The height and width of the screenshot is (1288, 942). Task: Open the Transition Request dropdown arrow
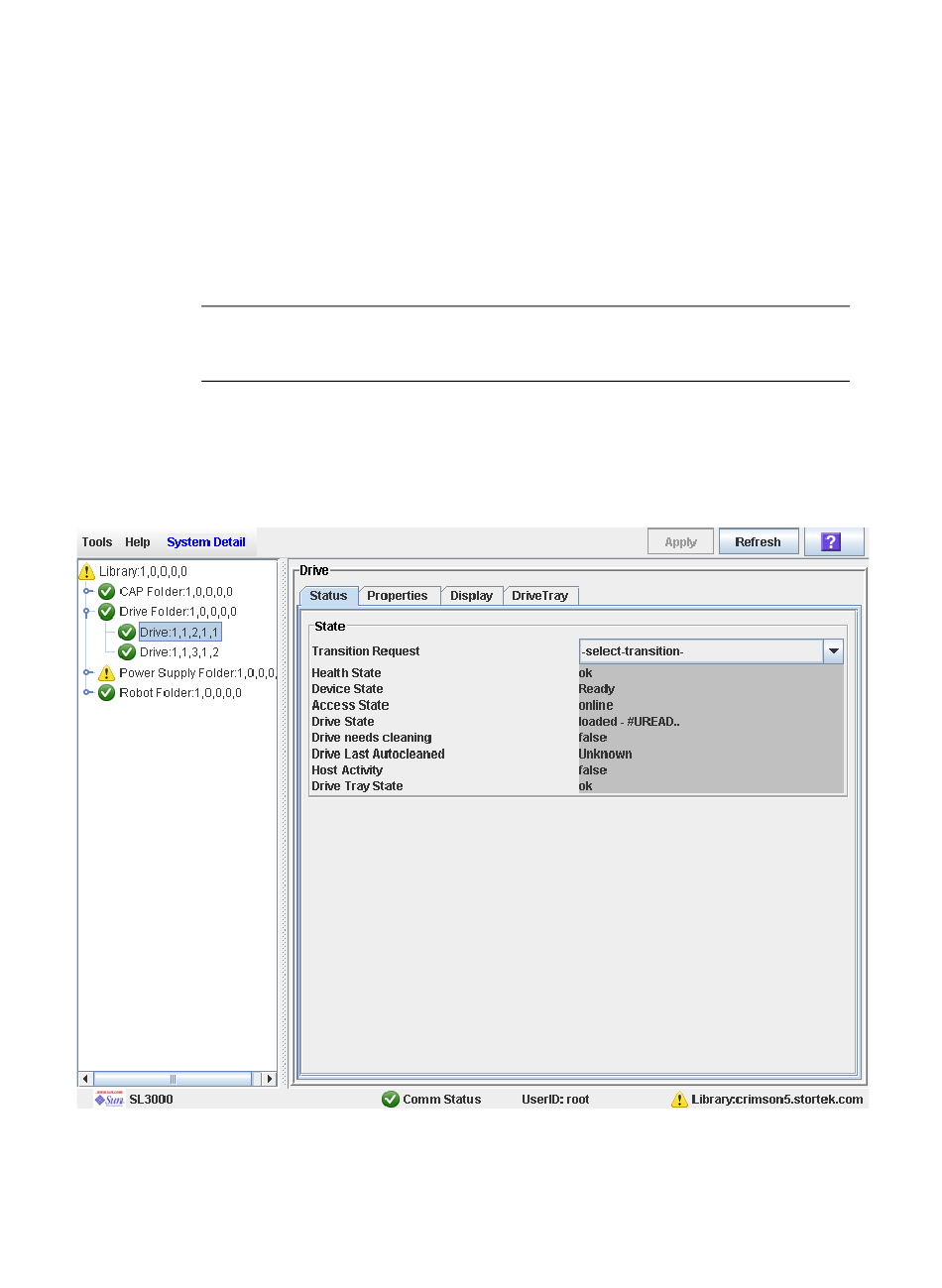click(834, 651)
